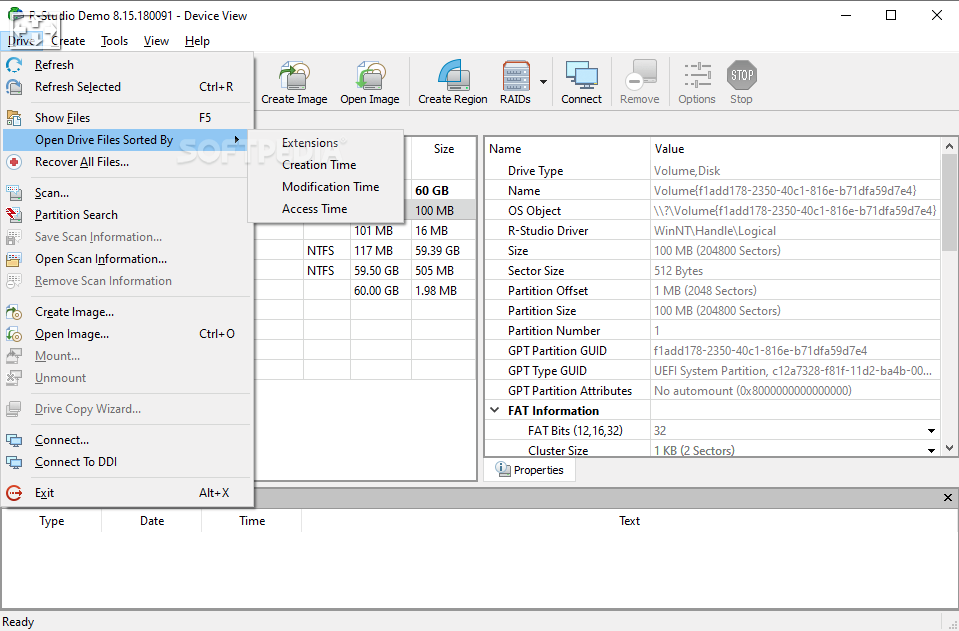Click the Connect toolbar icon
Screen dimensions: 959x631
tap(581, 82)
